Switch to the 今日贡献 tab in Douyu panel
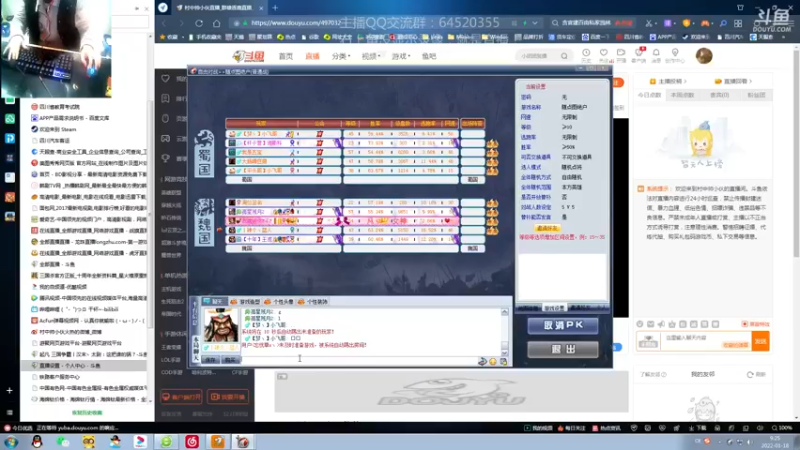800x450 pixels. click(x=649, y=95)
